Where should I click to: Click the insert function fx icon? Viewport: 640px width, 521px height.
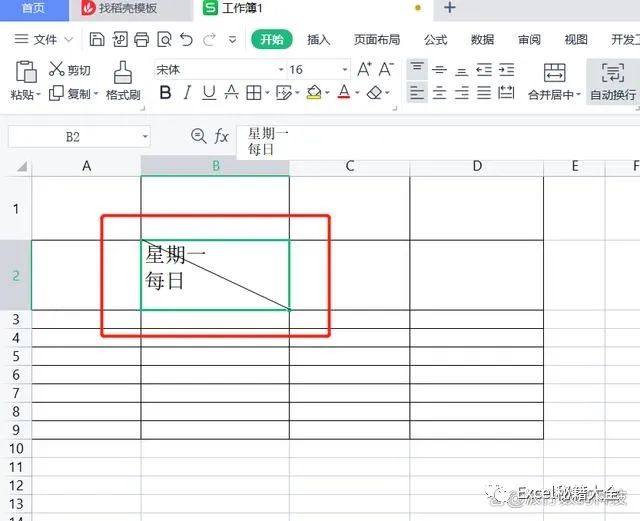point(222,136)
